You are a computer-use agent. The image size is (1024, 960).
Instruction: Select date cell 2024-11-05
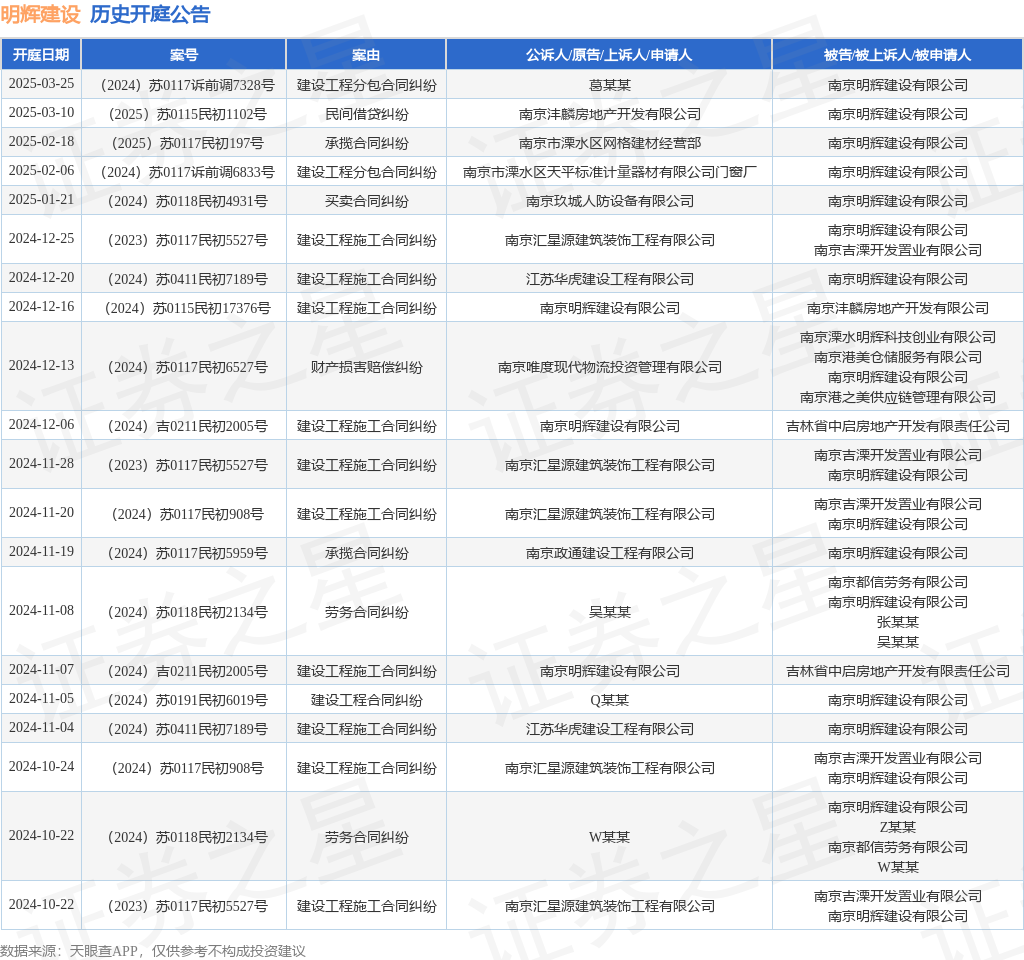(x=41, y=699)
